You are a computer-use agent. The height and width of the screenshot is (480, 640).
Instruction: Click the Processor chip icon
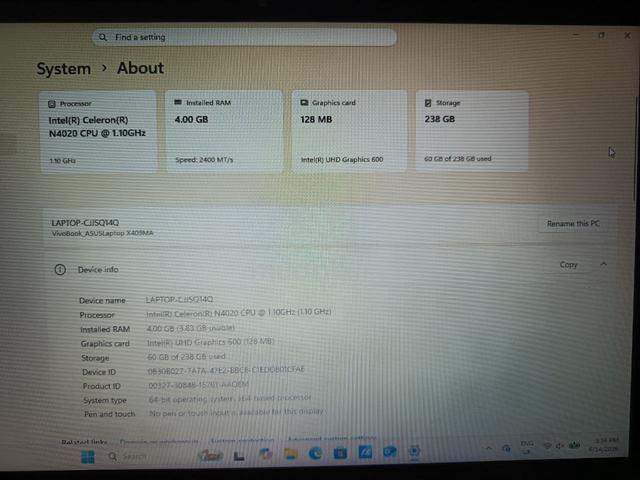52,104
